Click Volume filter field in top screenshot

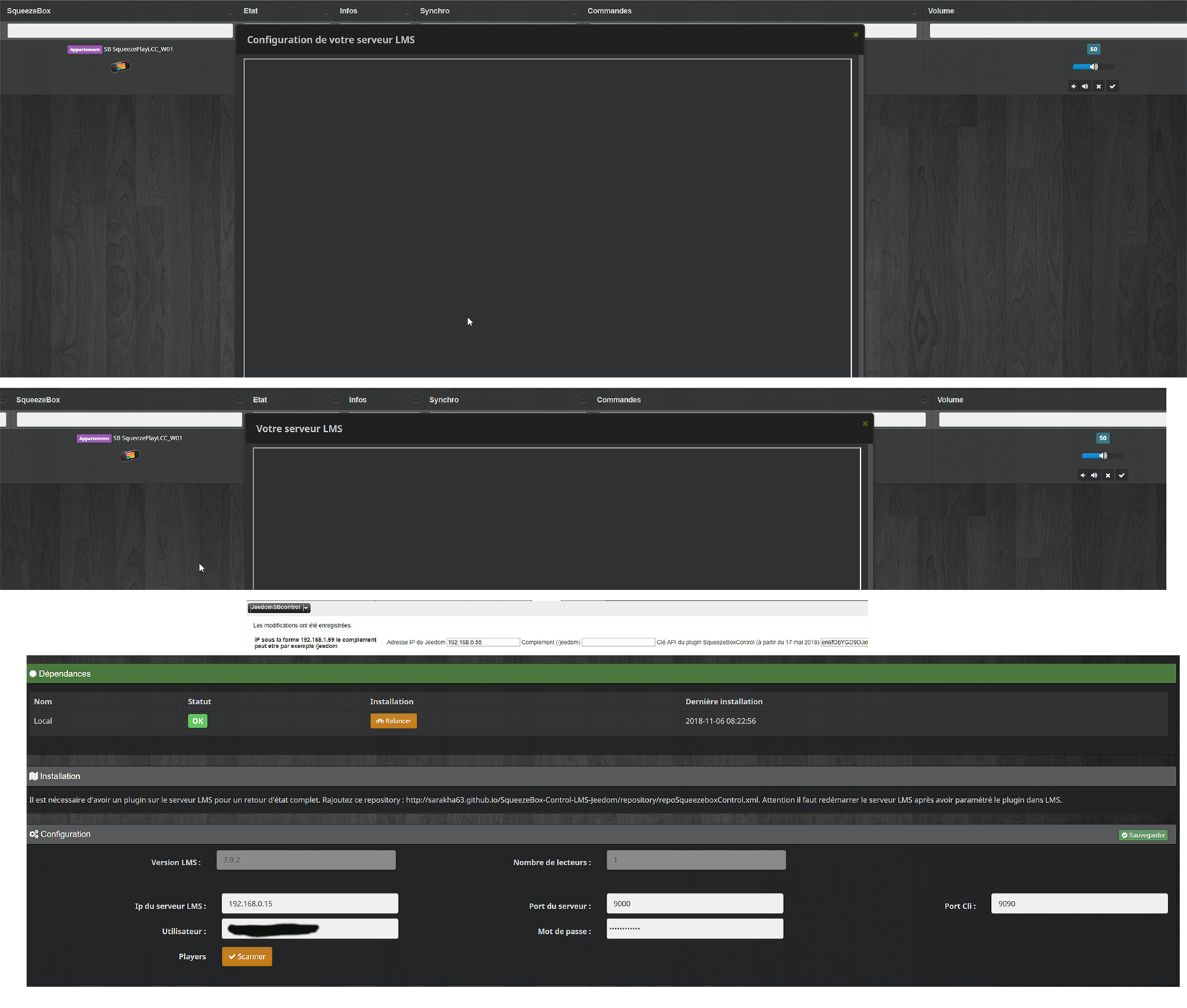point(1058,31)
